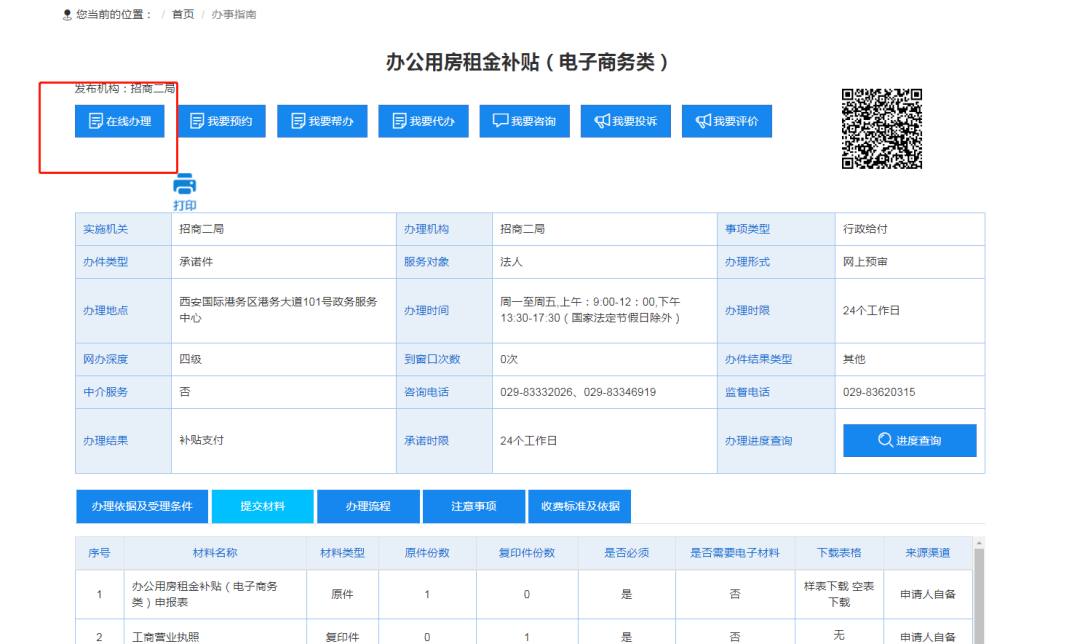Click the 材料类型 column header
The image size is (1080, 644).
coord(342,552)
